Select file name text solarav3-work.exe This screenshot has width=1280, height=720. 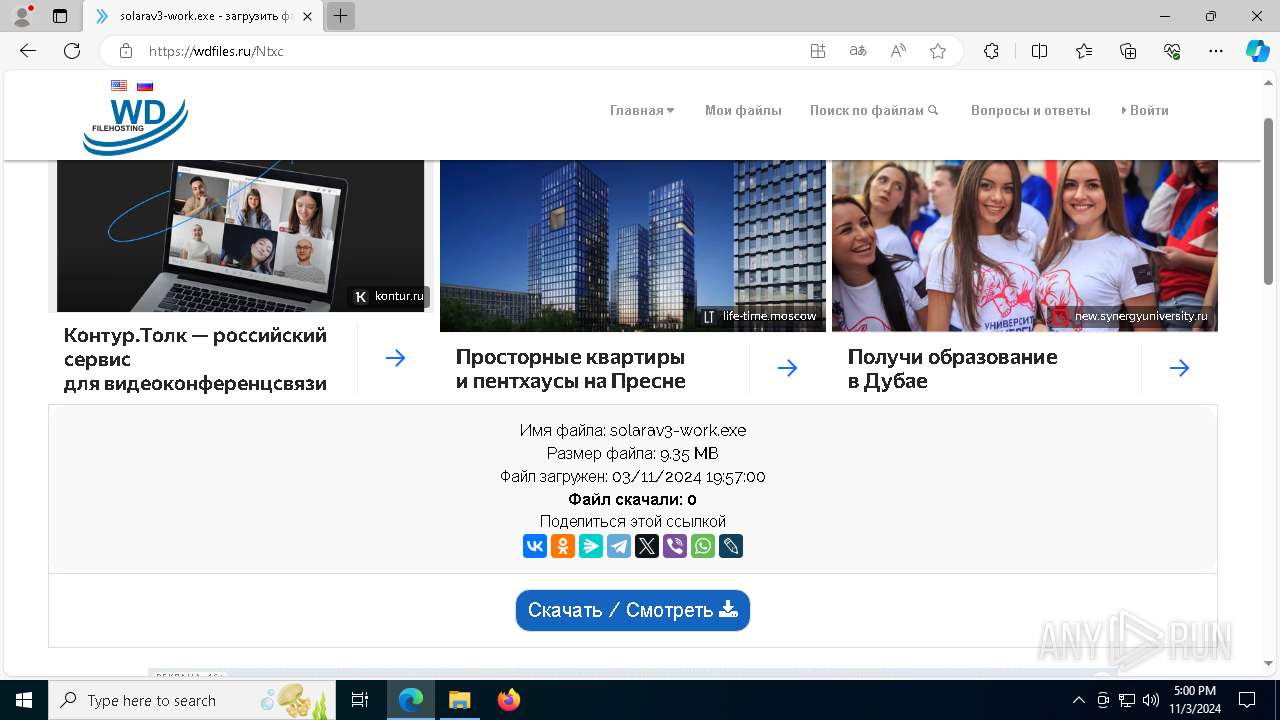pos(678,431)
